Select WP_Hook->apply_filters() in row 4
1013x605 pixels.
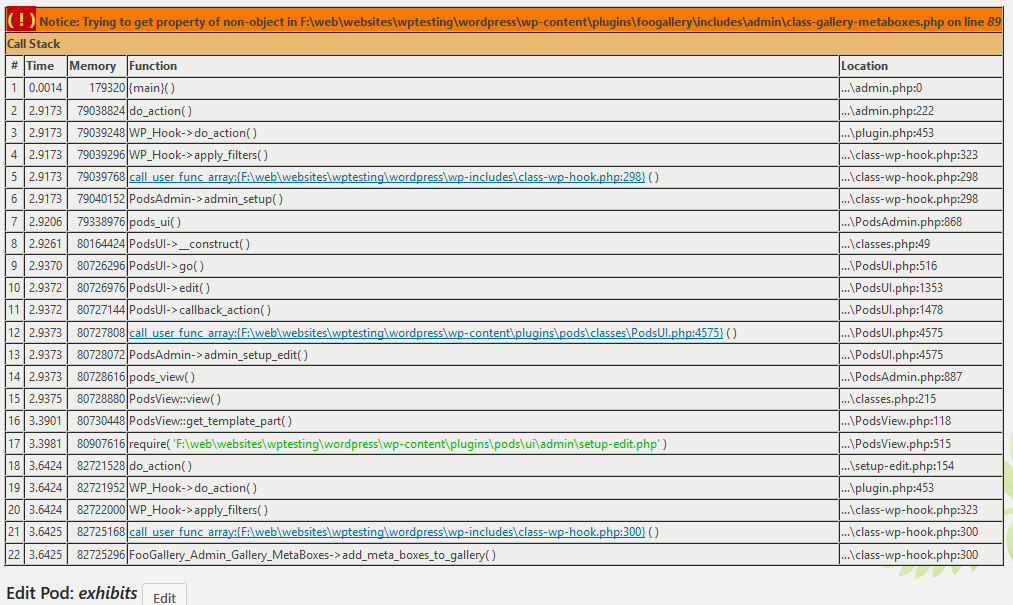483,154
